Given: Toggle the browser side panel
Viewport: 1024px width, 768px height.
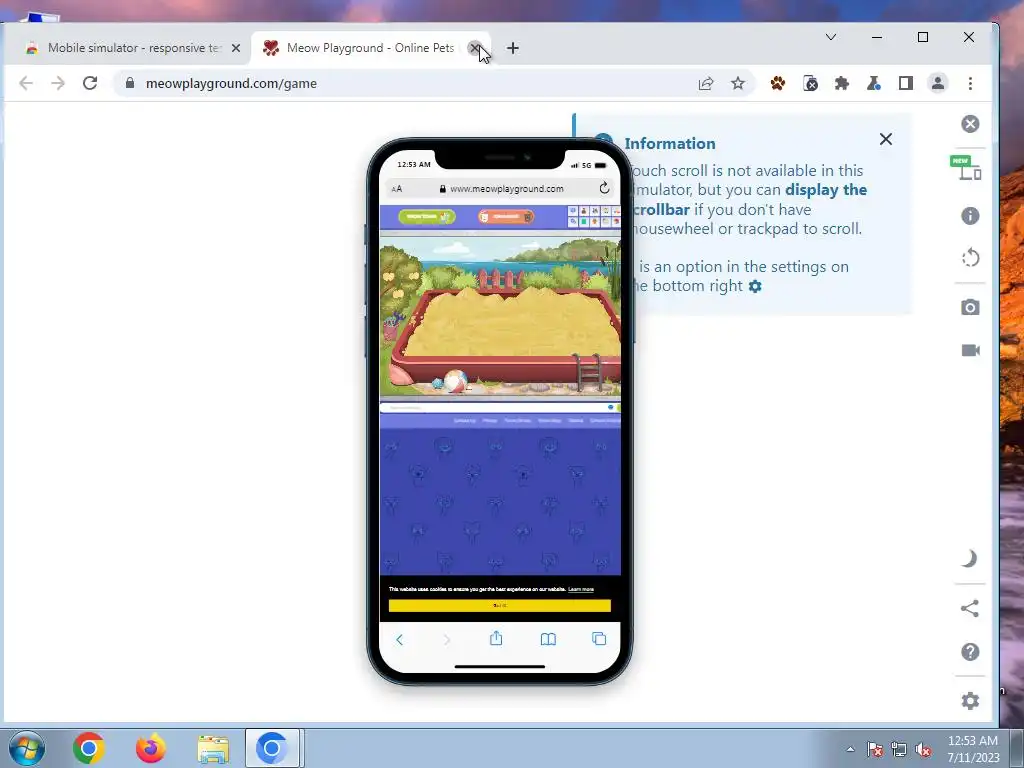Looking at the screenshot, I should pyautogui.click(x=906, y=83).
